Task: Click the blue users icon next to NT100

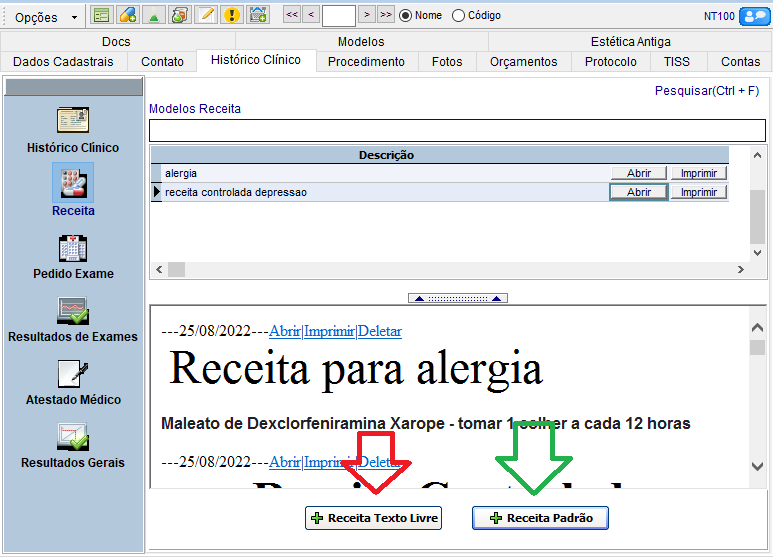Action: pyautogui.click(x=753, y=15)
